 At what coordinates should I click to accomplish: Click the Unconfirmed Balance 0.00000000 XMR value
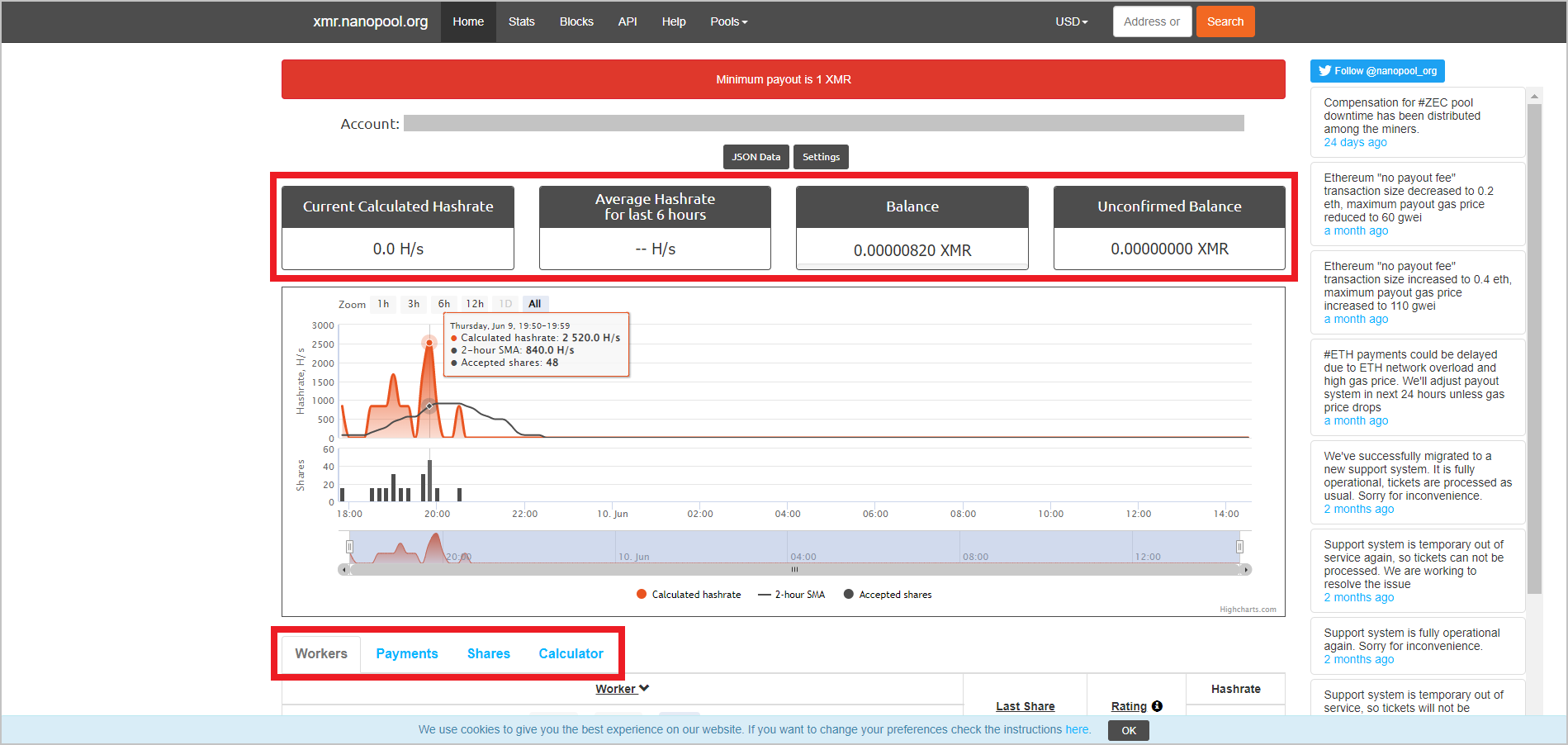pyautogui.click(x=1169, y=249)
